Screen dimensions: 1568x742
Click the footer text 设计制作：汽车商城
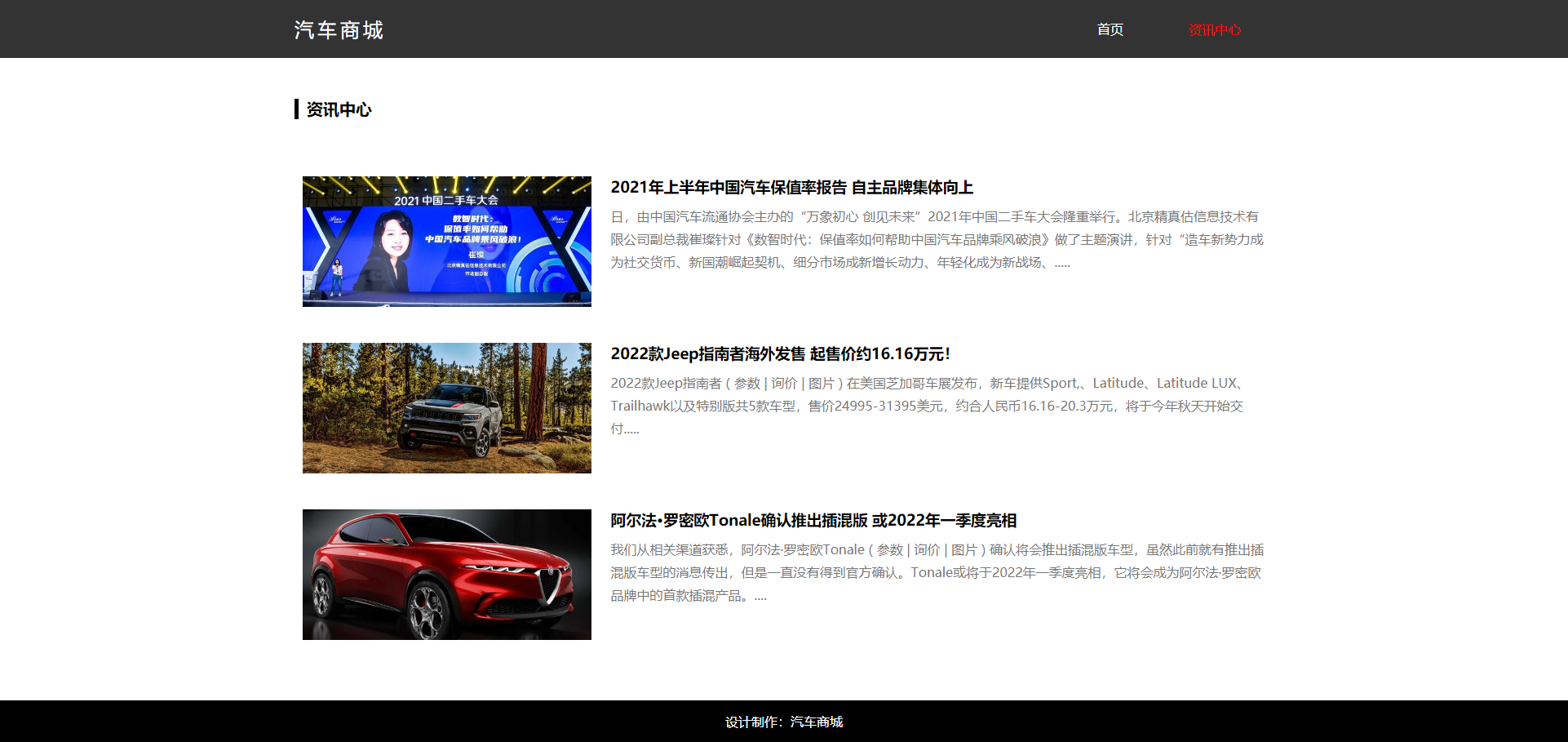tap(784, 722)
